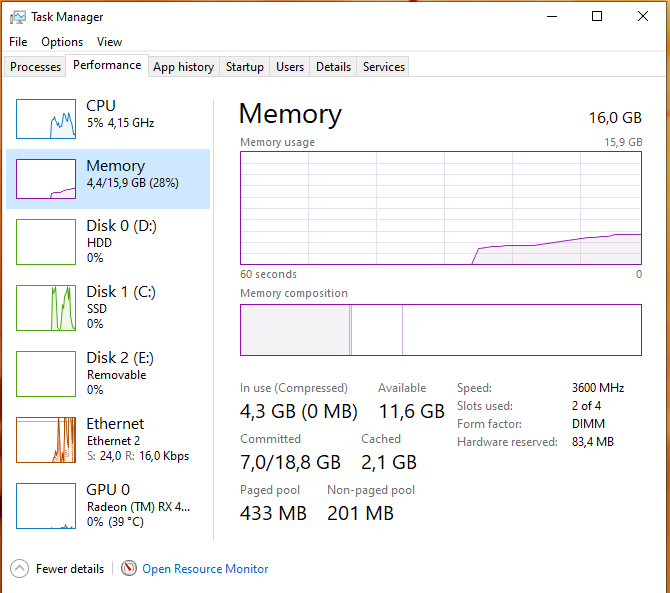Minimize the Task Manager window

(552, 17)
